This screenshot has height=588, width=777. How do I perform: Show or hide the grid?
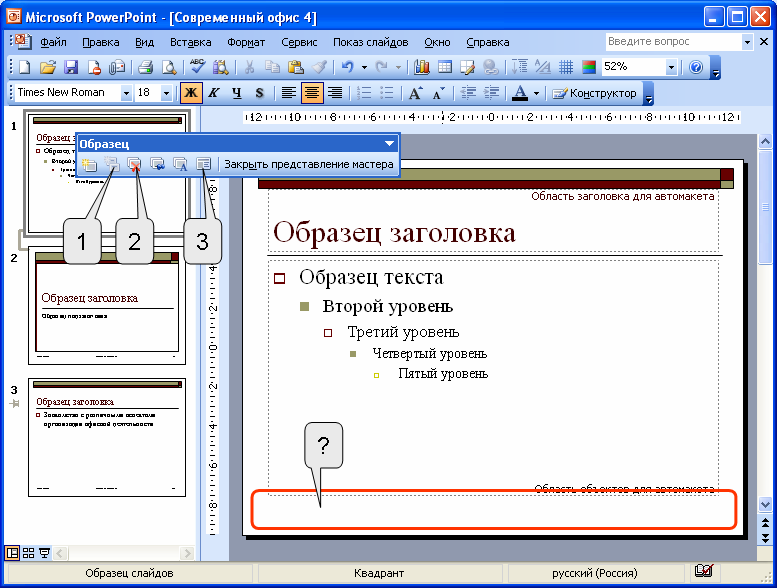point(566,67)
